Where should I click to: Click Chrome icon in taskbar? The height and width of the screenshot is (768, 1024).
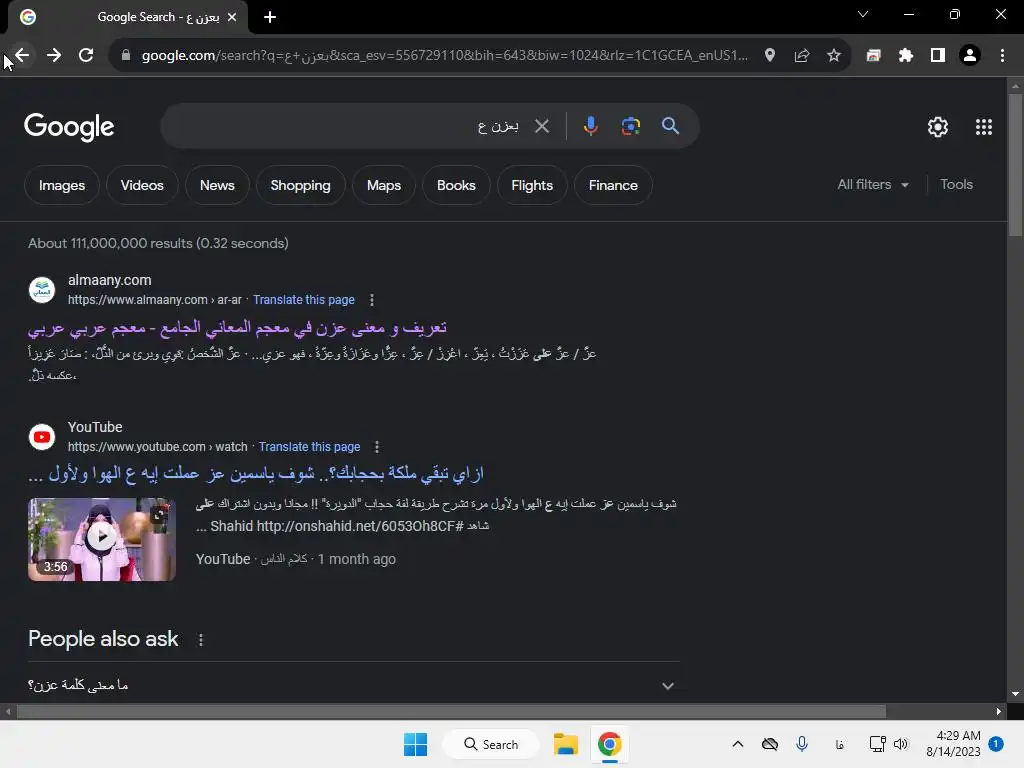[x=609, y=744]
